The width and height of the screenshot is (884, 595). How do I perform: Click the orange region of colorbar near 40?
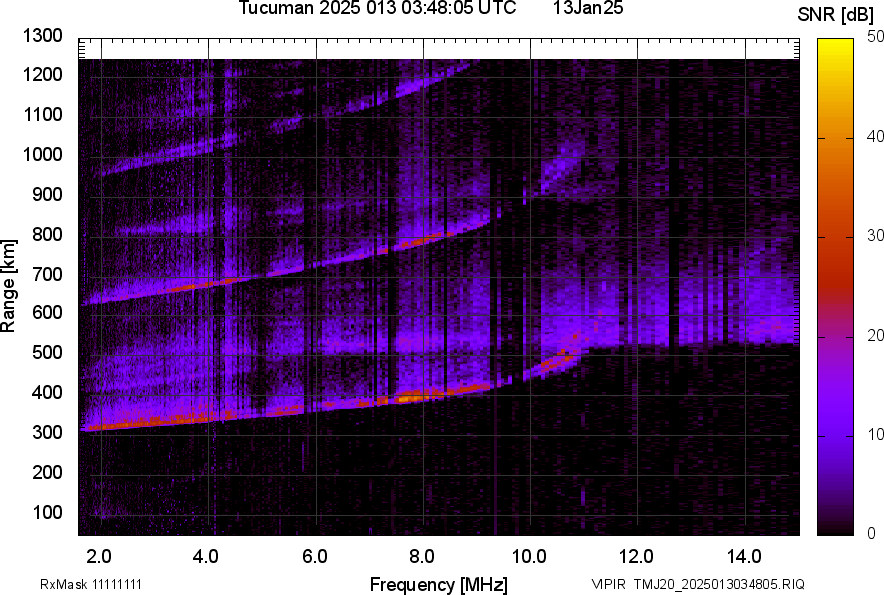(x=833, y=140)
